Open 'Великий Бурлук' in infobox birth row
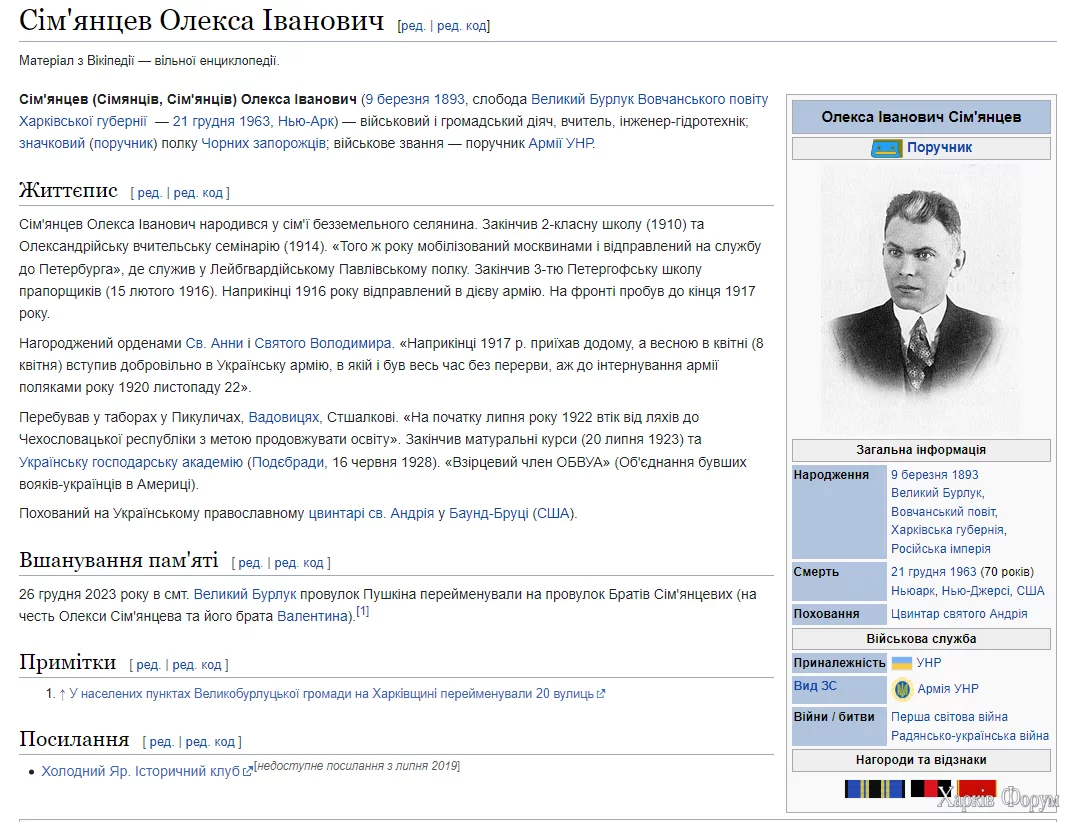 pos(937,493)
